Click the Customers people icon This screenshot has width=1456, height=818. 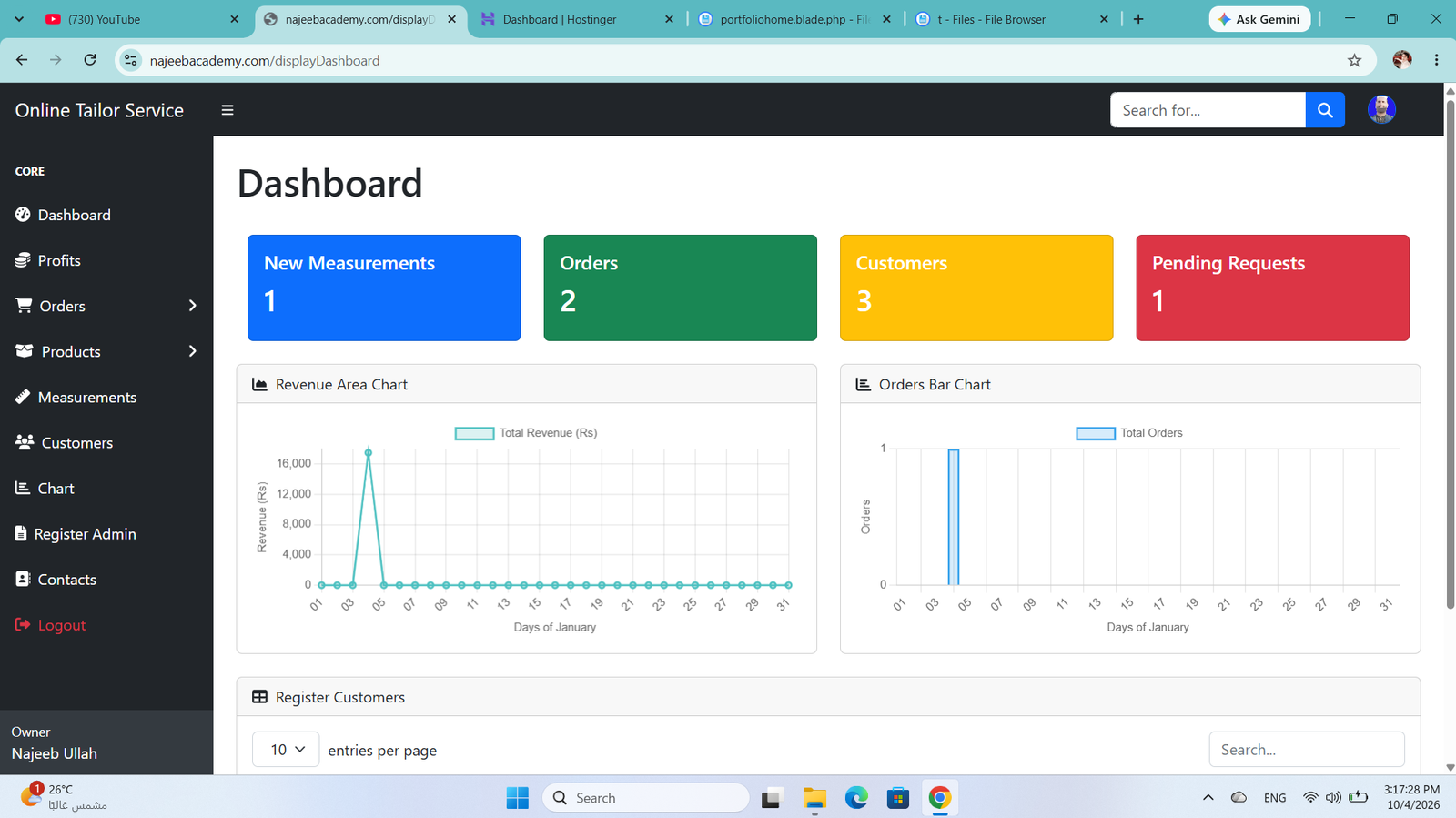(25, 441)
